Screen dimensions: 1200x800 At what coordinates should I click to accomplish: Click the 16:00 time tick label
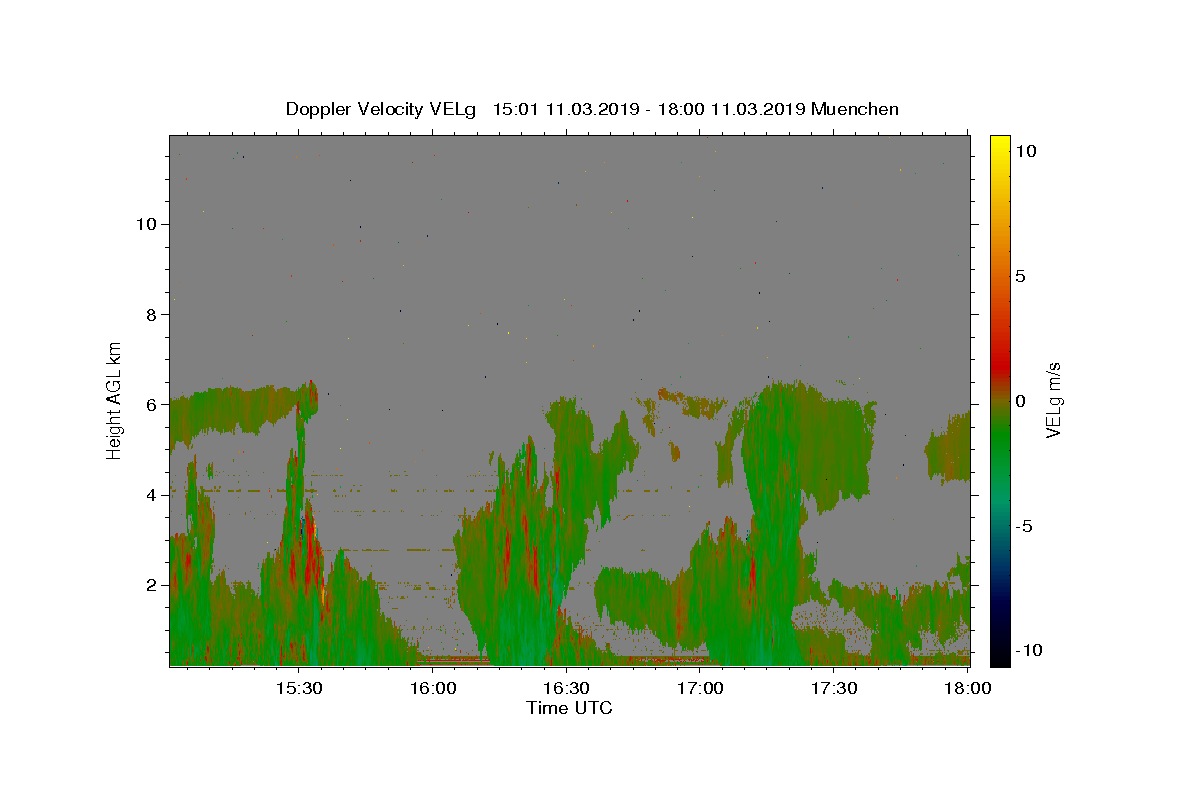432,689
